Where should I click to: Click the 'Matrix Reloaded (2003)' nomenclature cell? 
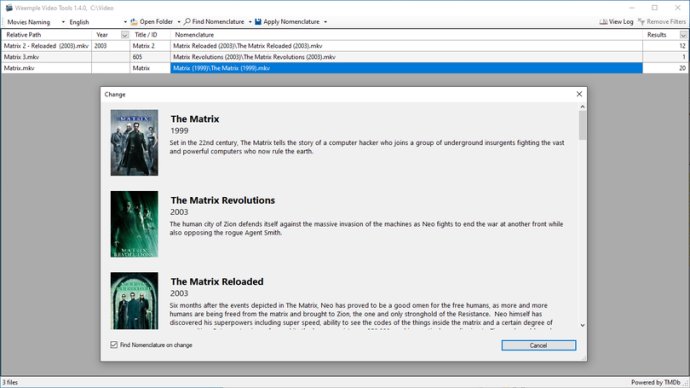(406, 46)
